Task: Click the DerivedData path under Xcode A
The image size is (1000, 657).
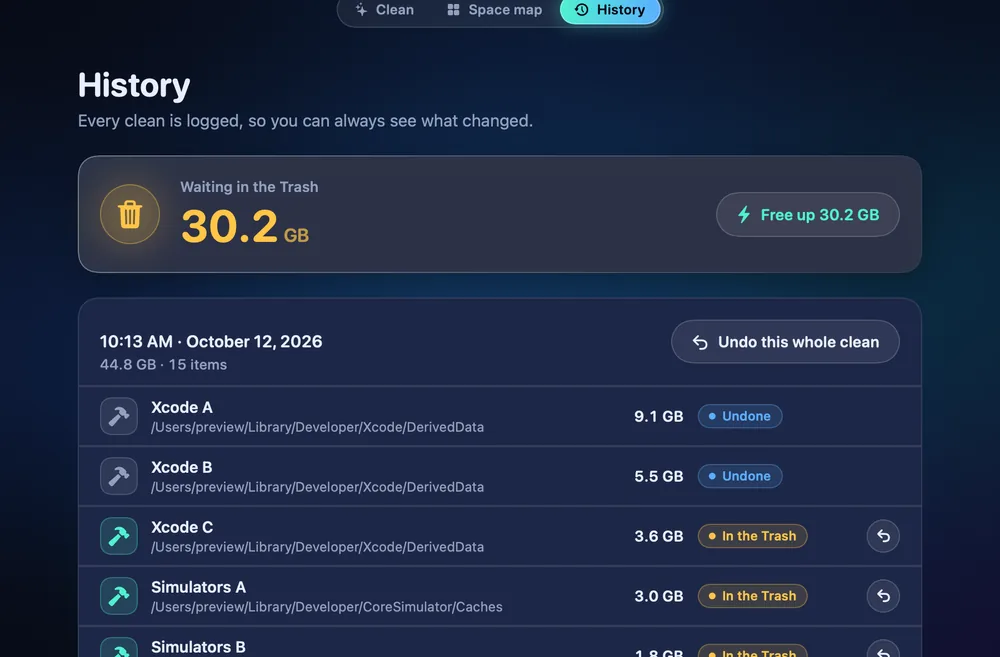Action: [318, 427]
